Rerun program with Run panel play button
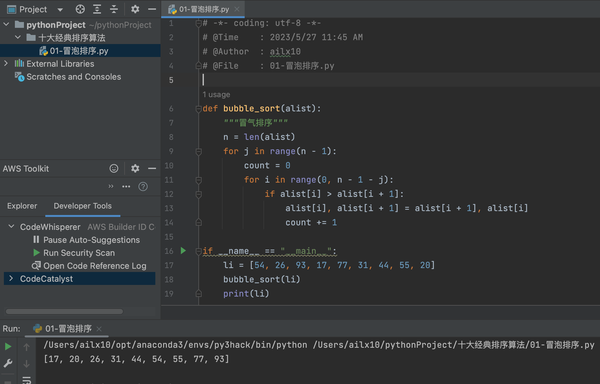Viewport: 600px width, 384px height. tap(8, 347)
